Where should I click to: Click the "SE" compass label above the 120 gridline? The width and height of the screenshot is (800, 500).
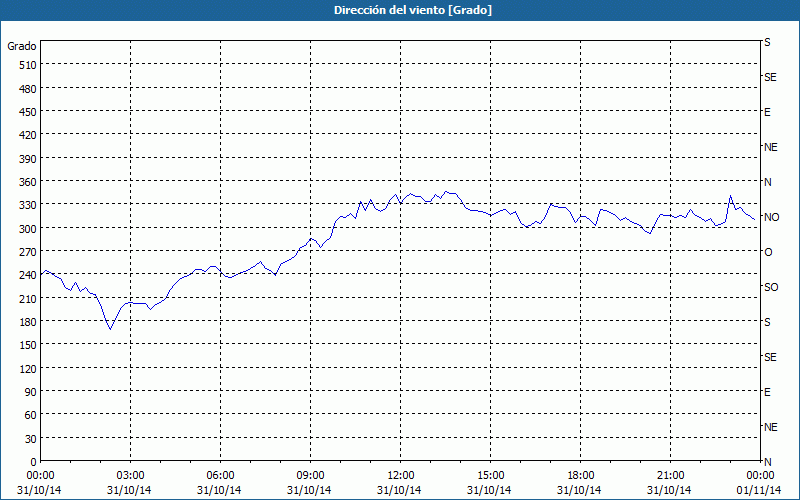click(x=770, y=357)
